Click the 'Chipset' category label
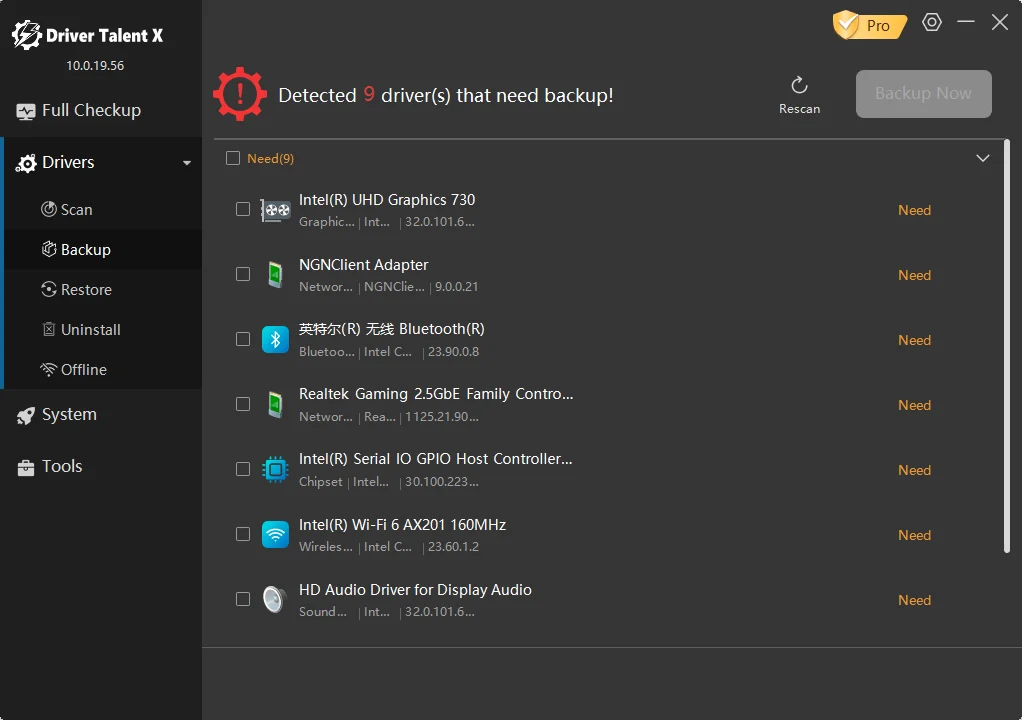The width and height of the screenshot is (1022, 720). click(x=320, y=482)
